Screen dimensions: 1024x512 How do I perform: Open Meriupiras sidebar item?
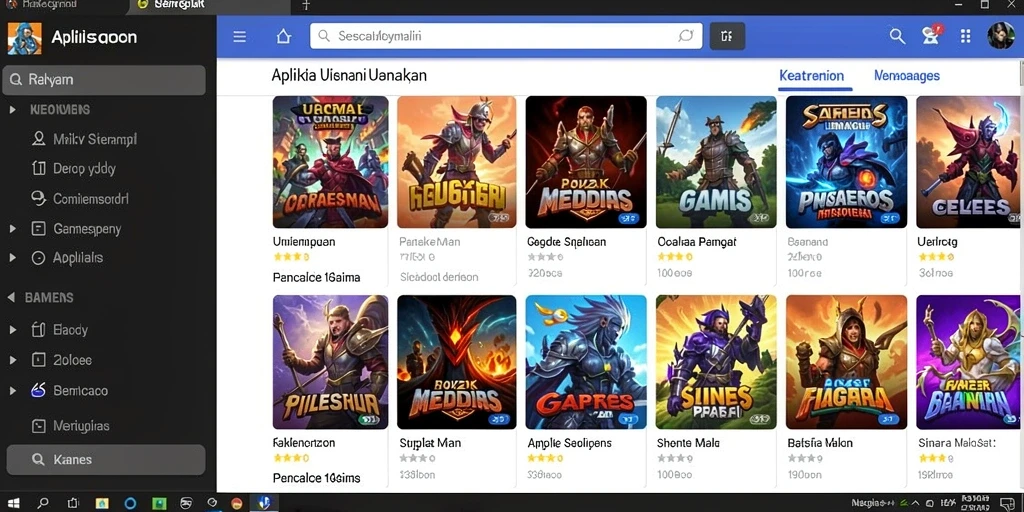(71, 426)
